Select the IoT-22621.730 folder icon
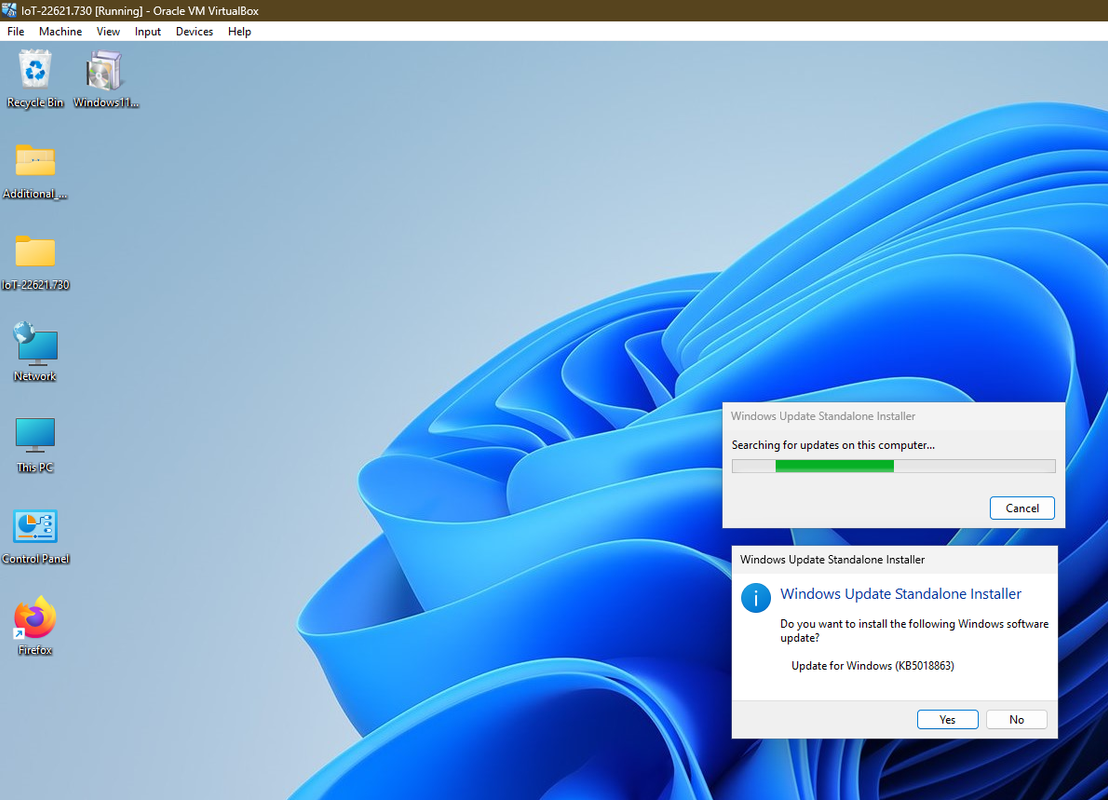Viewport: 1108px width, 800px height. point(35,262)
